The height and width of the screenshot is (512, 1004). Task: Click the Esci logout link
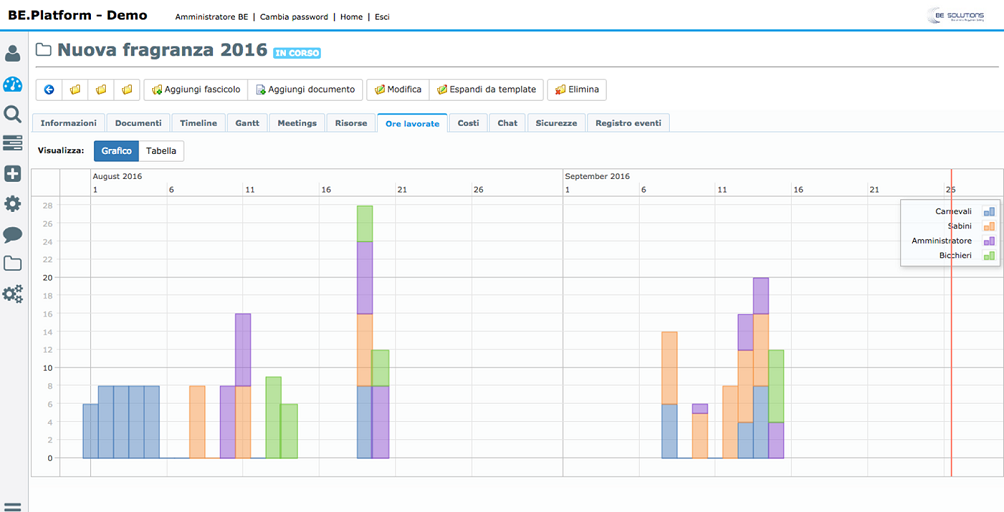point(382,17)
